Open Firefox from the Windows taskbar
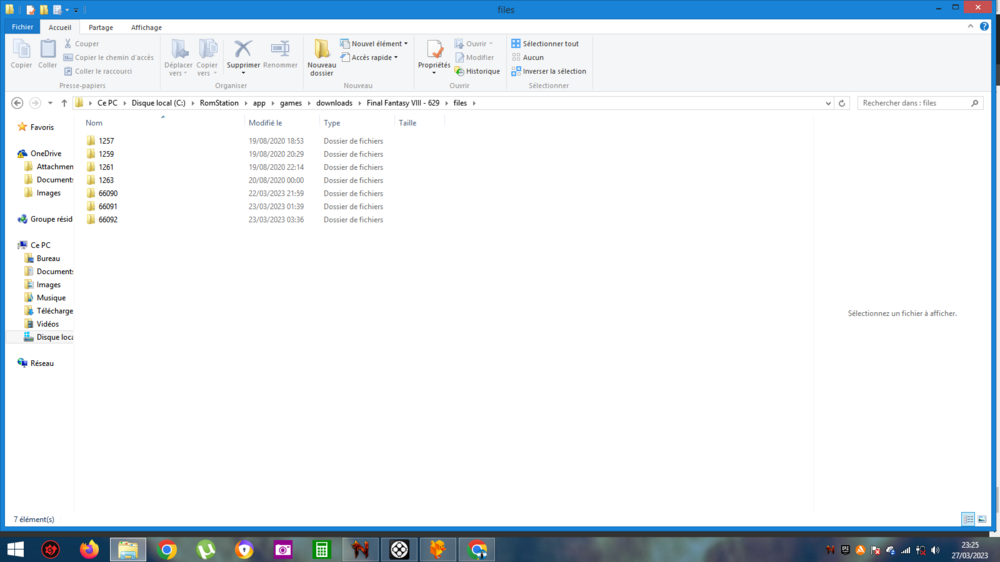This screenshot has height=562, width=1000. tap(89, 549)
